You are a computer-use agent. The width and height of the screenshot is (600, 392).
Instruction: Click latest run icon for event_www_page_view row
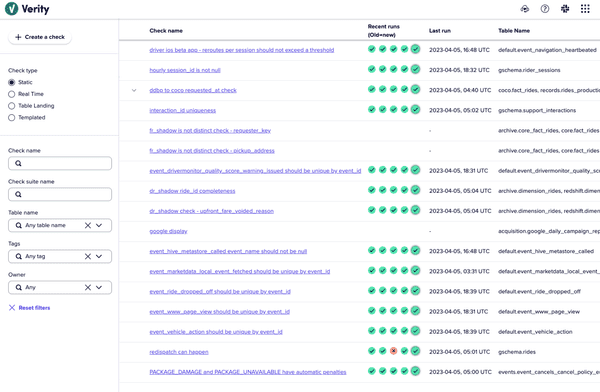(415, 310)
